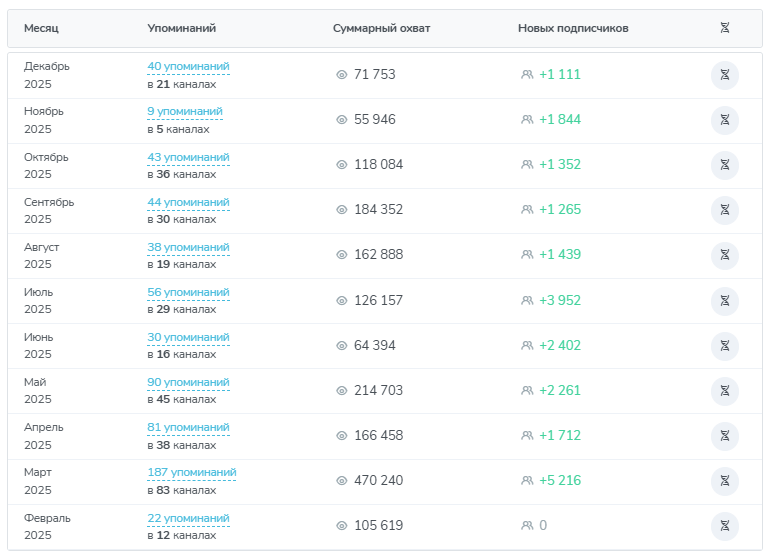Open the "90 упоминаний" link for Май
Viewport: 771px width, 557px height.
188,382
